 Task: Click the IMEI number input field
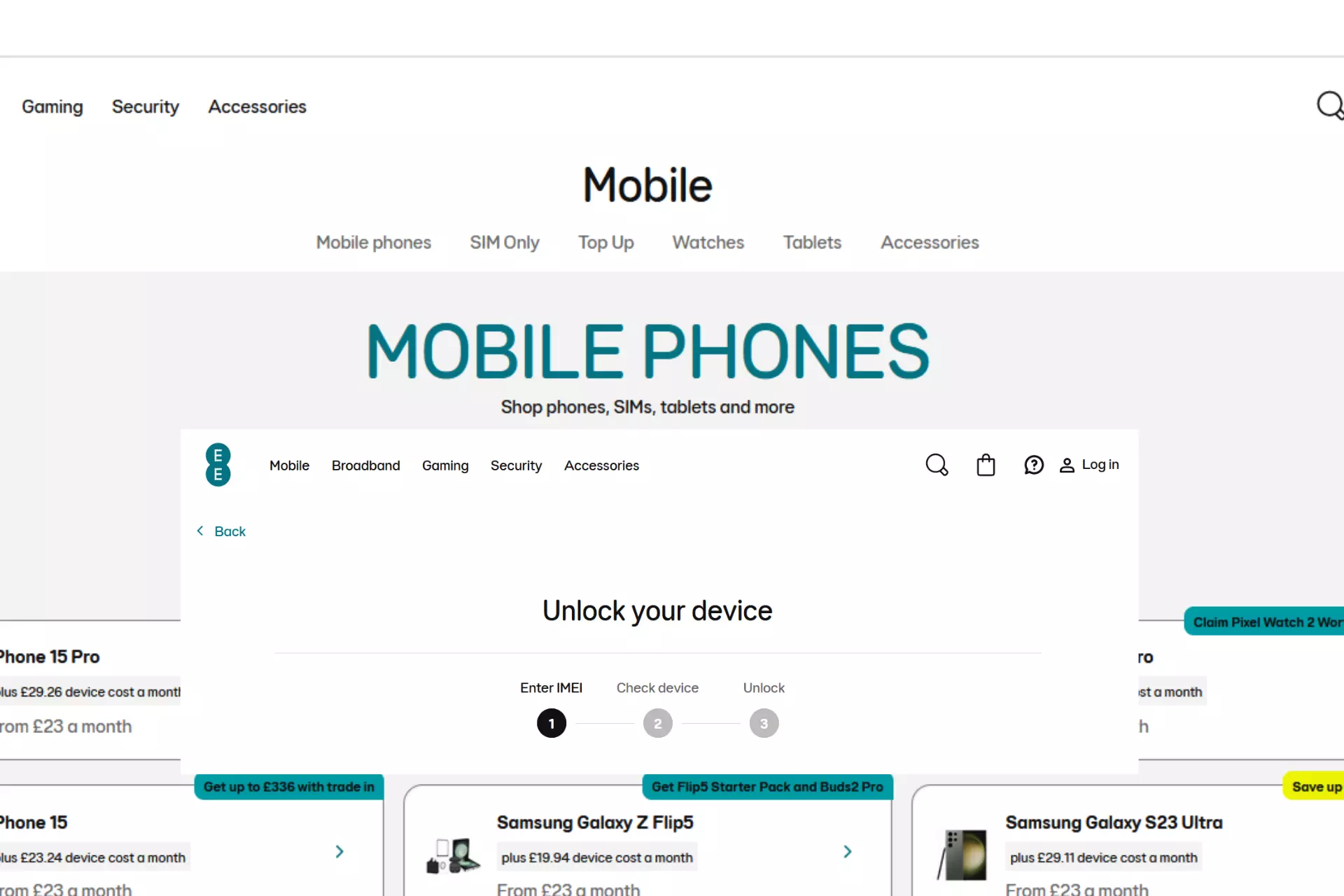pos(657,760)
